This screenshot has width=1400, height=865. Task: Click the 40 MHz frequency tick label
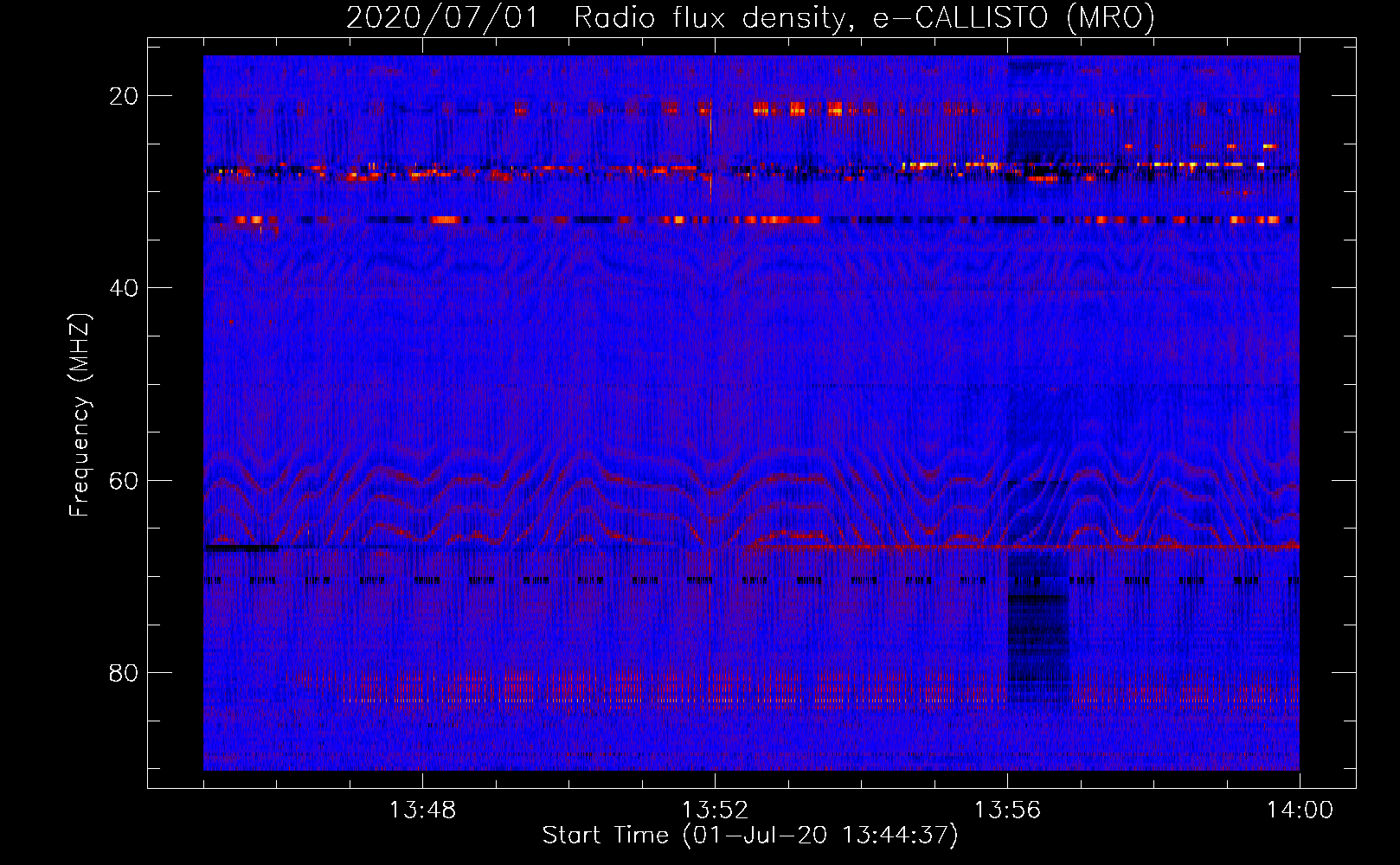[124, 288]
